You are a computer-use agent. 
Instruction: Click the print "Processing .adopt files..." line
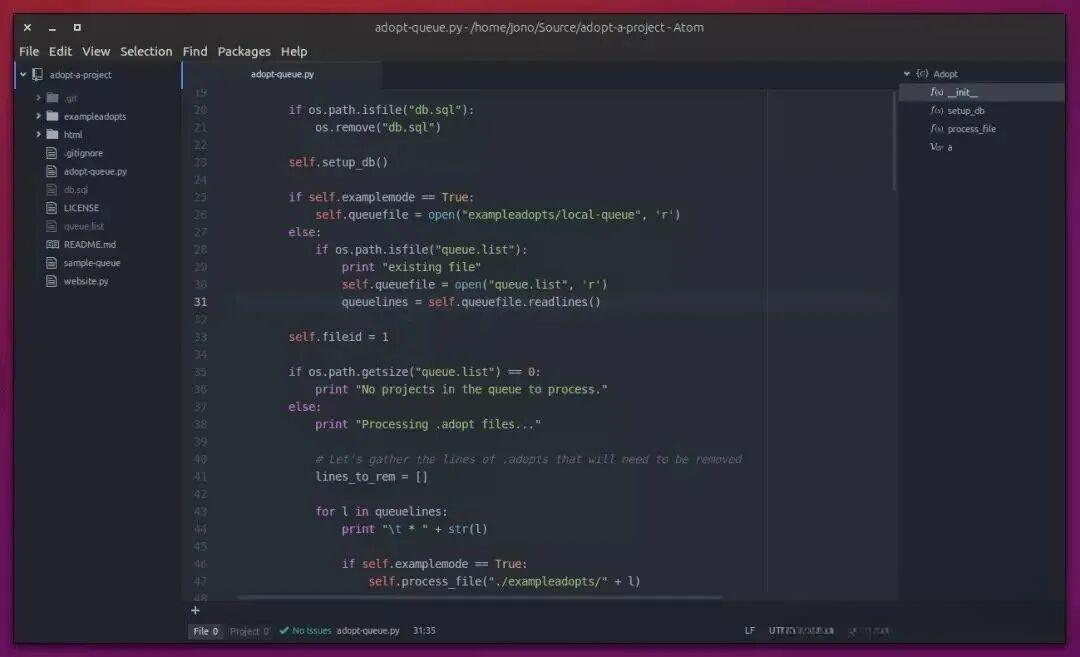[428, 424]
